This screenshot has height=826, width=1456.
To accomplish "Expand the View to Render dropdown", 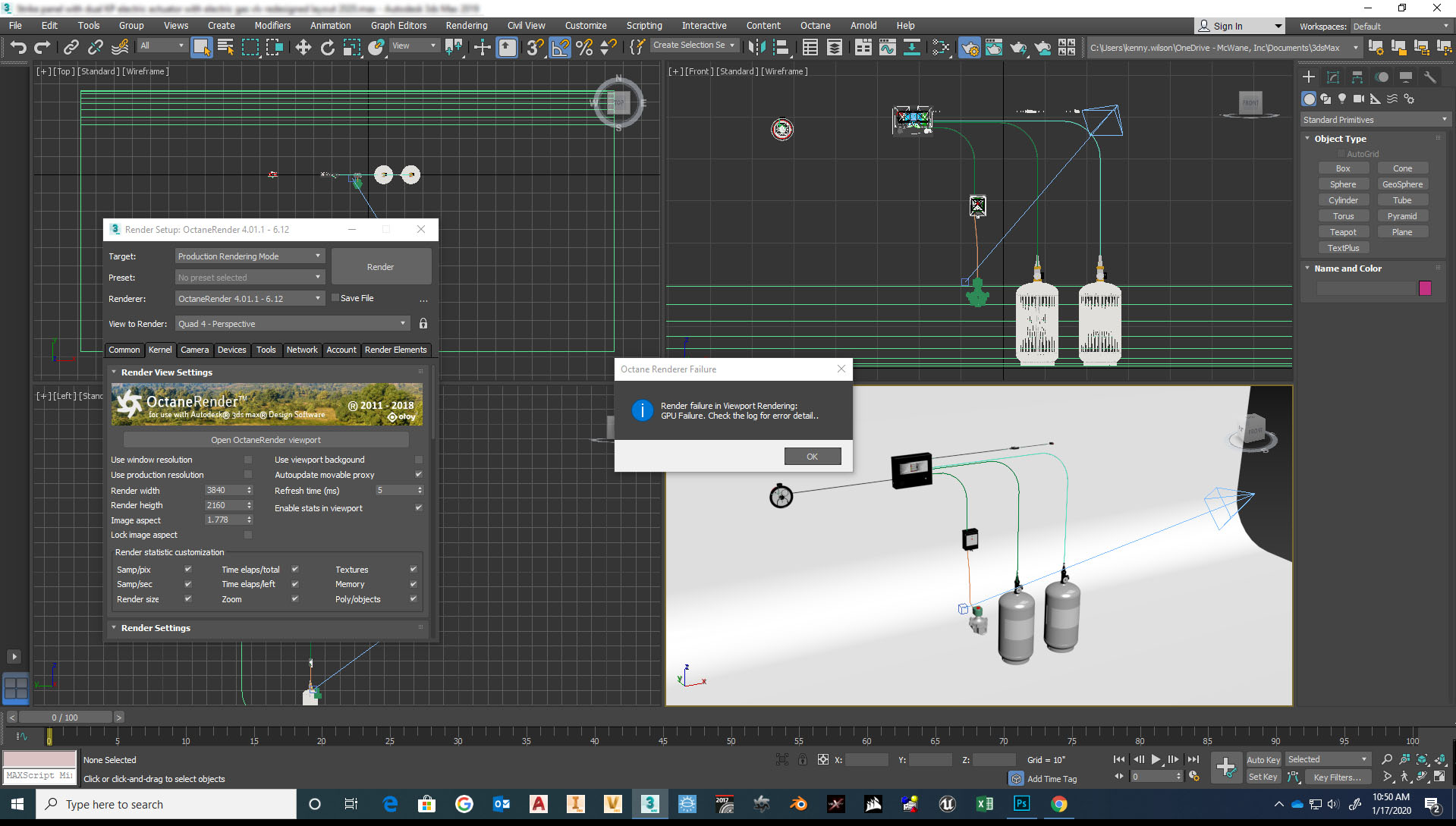I will (292, 324).
